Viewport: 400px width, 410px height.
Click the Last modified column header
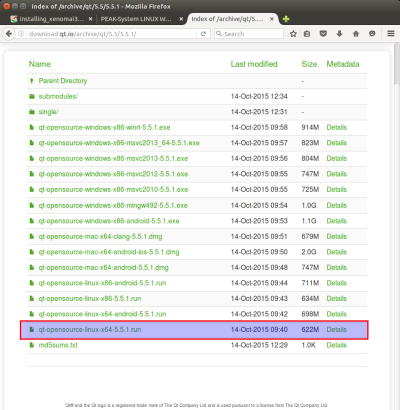[x=254, y=64]
